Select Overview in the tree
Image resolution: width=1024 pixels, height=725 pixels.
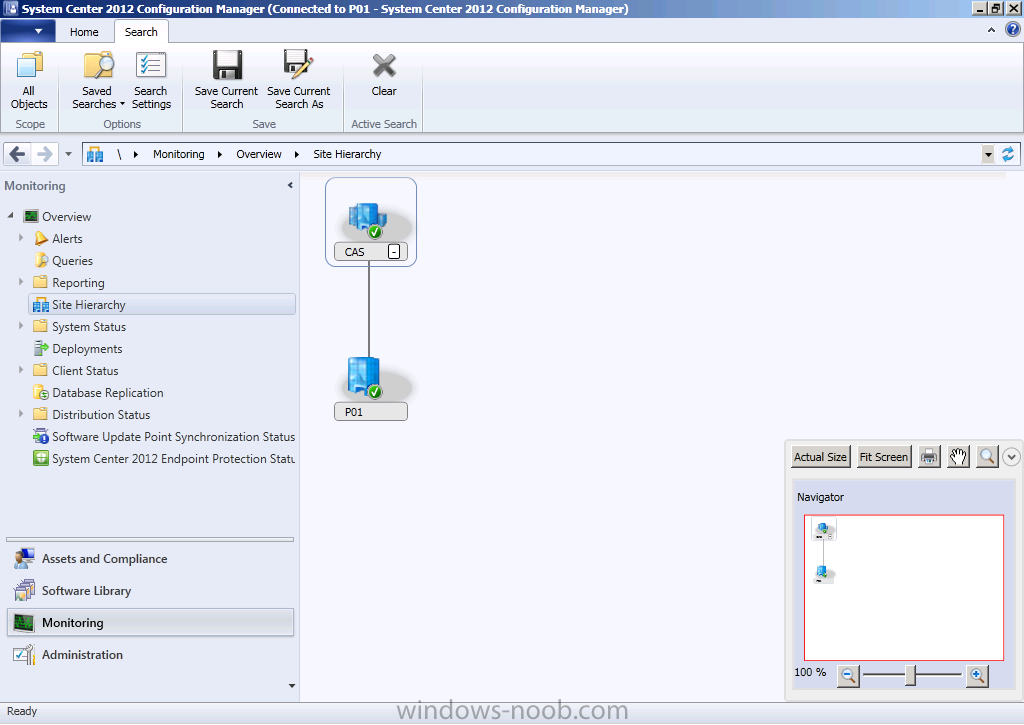point(67,217)
